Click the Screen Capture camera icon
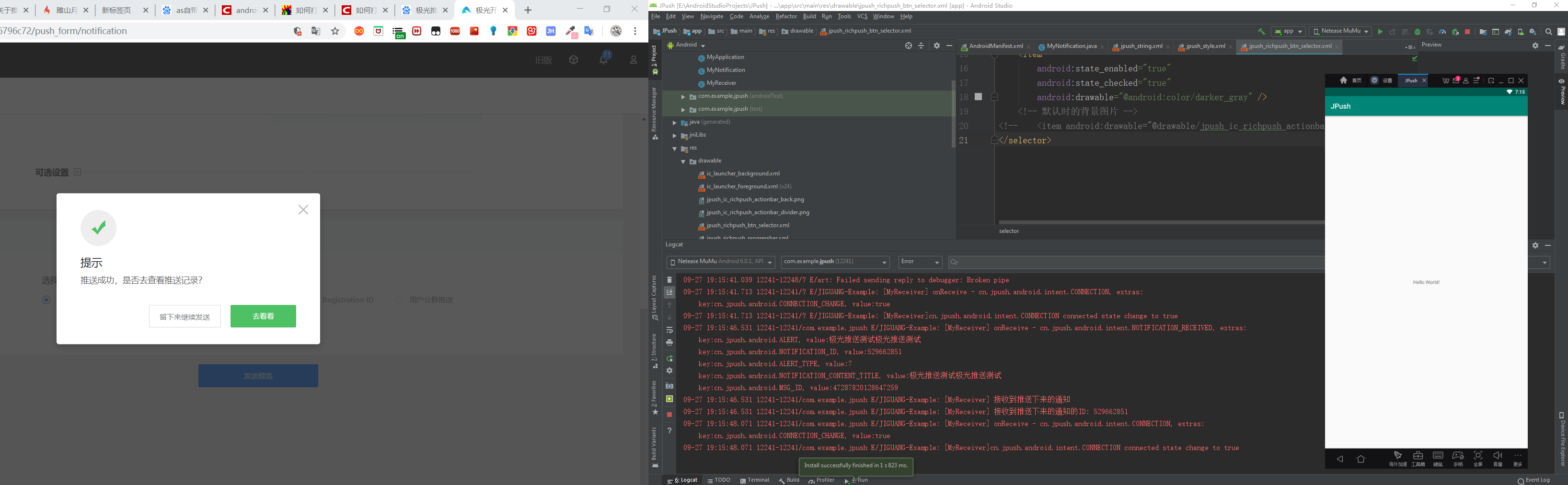Image resolution: width=1568 pixels, height=485 pixels. pyautogui.click(x=669, y=386)
